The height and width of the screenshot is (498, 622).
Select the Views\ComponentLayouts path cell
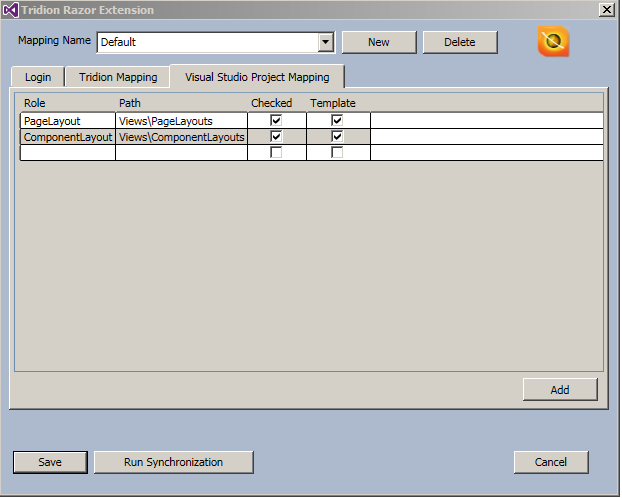(x=182, y=137)
